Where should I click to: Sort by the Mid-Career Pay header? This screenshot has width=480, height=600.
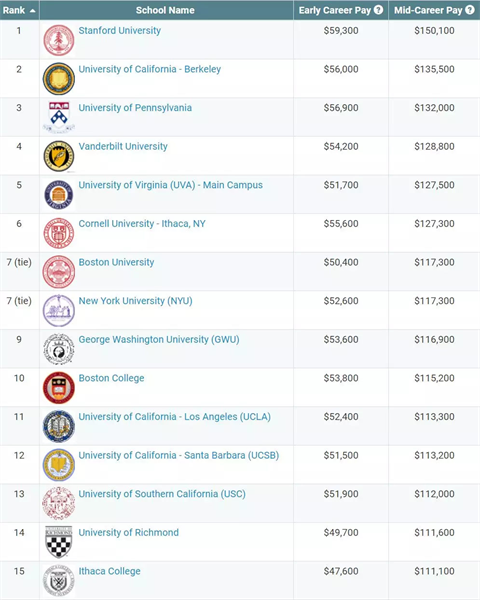point(428,10)
